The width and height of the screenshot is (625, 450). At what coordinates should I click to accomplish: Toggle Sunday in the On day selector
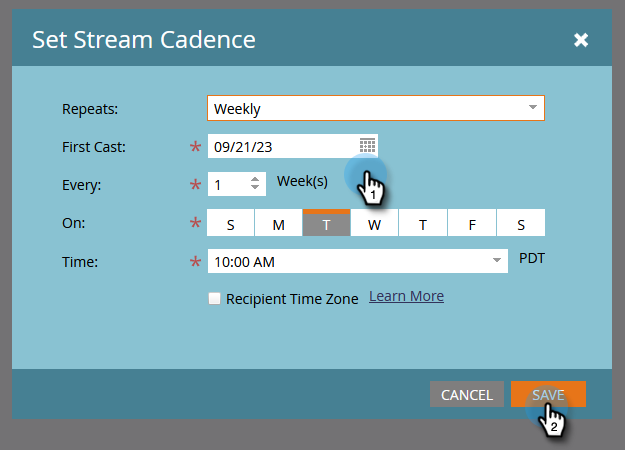[x=230, y=223]
